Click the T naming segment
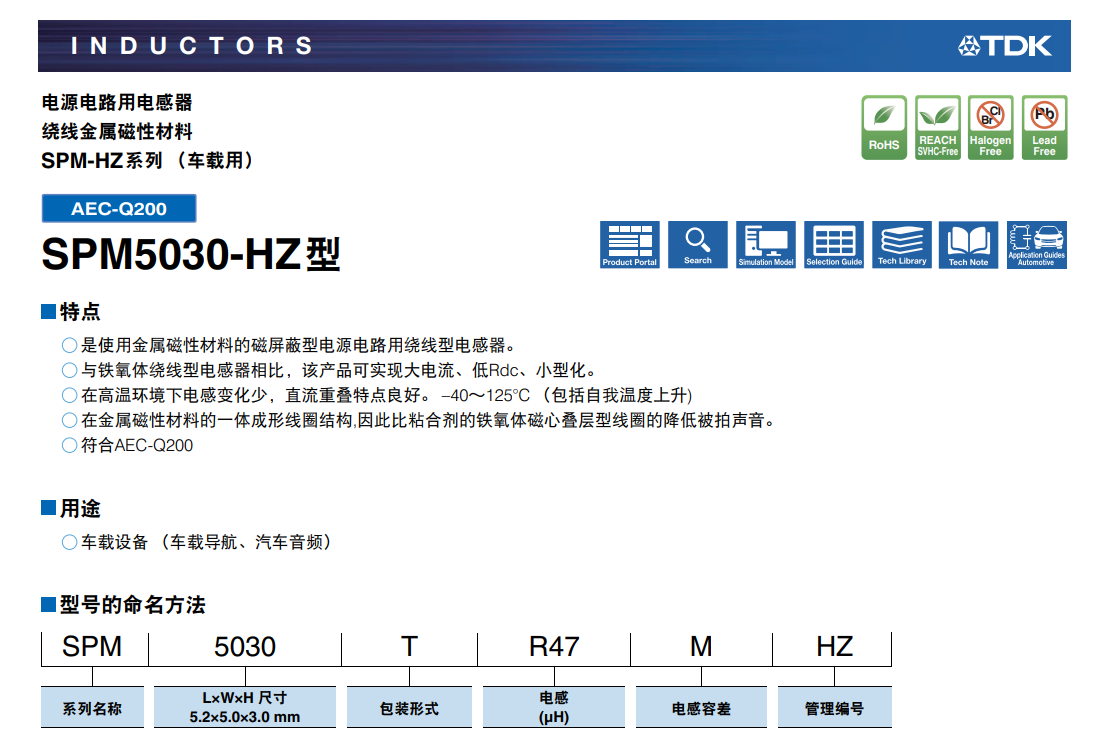This screenshot has height=744, width=1112. pyautogui.click(x=409, y=647)
